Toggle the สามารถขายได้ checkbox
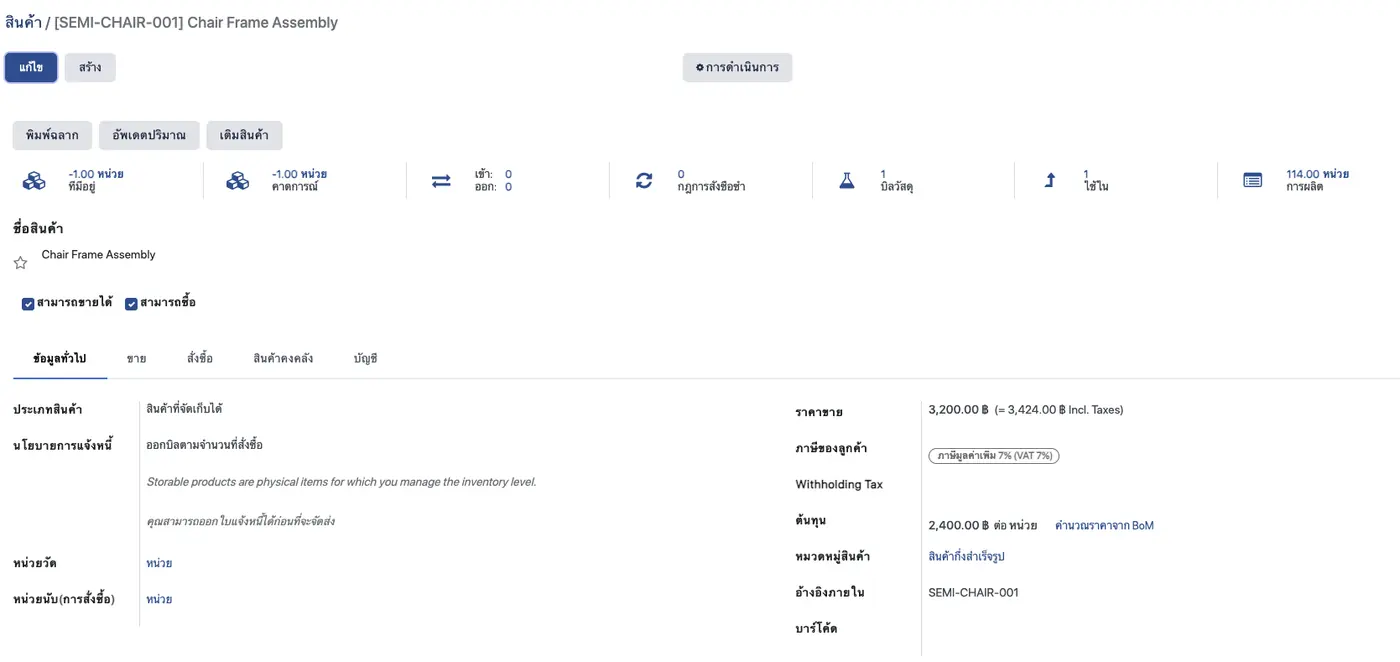 click(x=28, y=304)
